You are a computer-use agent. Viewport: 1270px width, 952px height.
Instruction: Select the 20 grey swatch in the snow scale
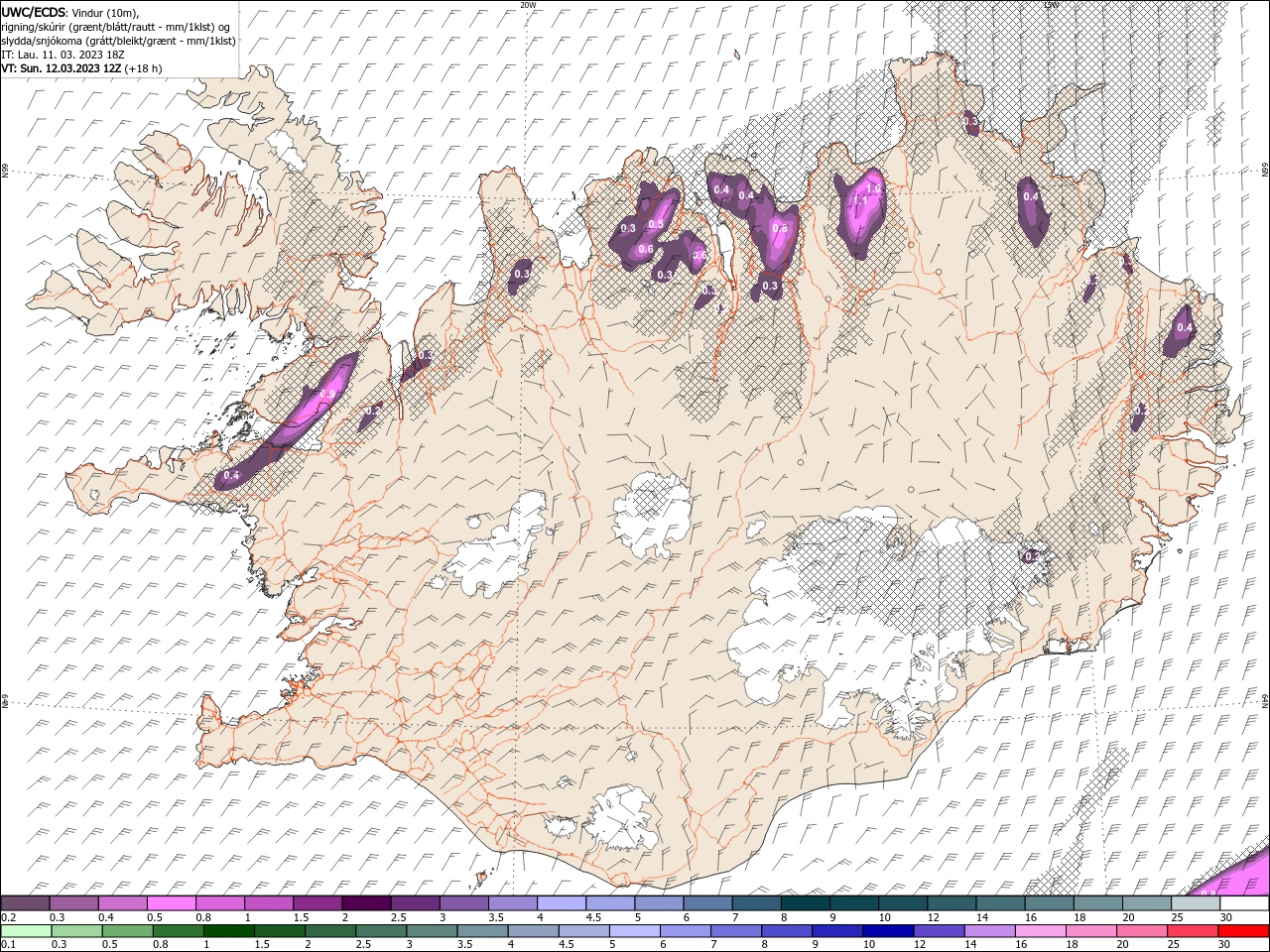pyautogui.click(x=1147, y=903)
